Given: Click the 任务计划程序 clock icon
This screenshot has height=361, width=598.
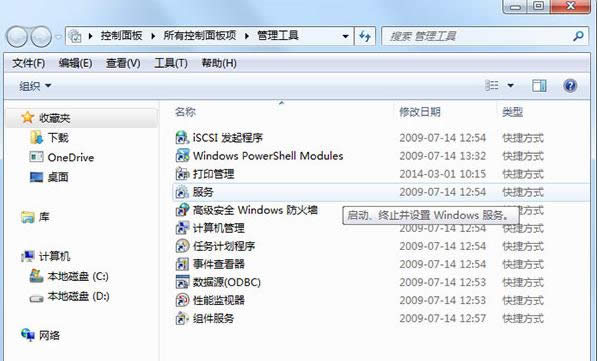Looking at the screenshot, I should pyautogui.click(x=182, y=246).
